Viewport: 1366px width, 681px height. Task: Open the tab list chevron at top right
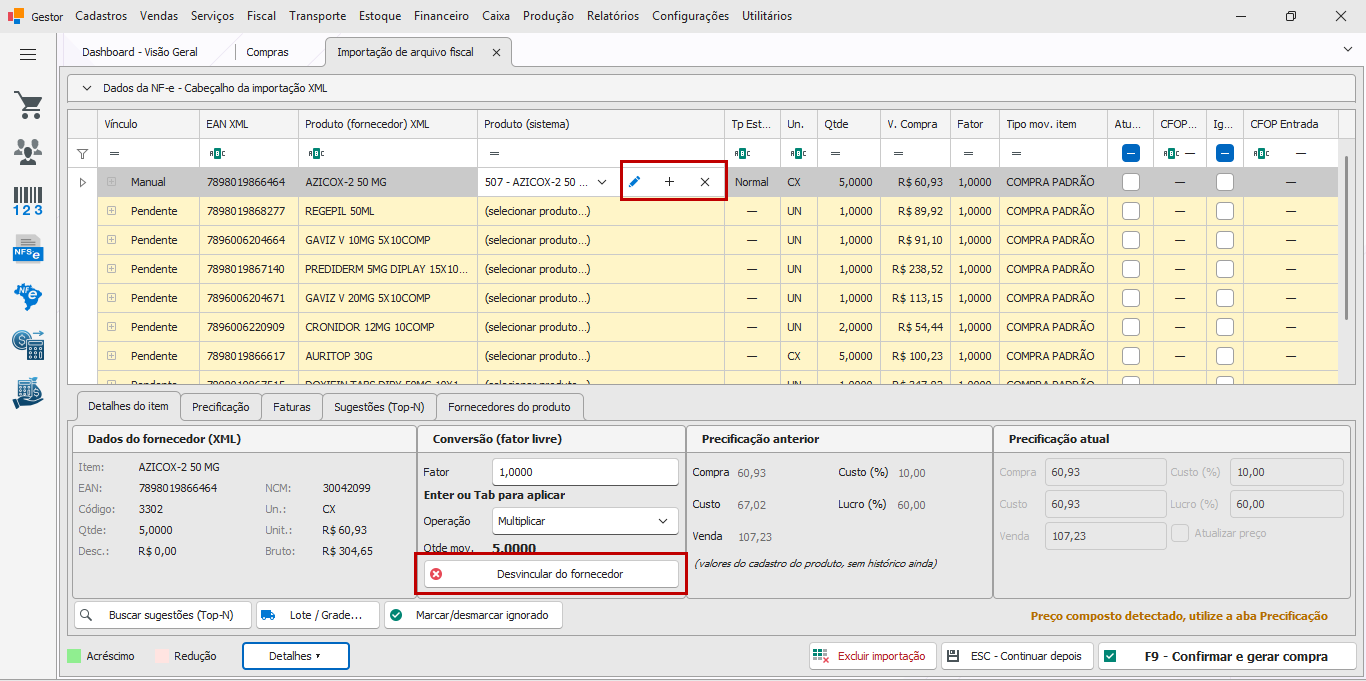point(1347,49)
